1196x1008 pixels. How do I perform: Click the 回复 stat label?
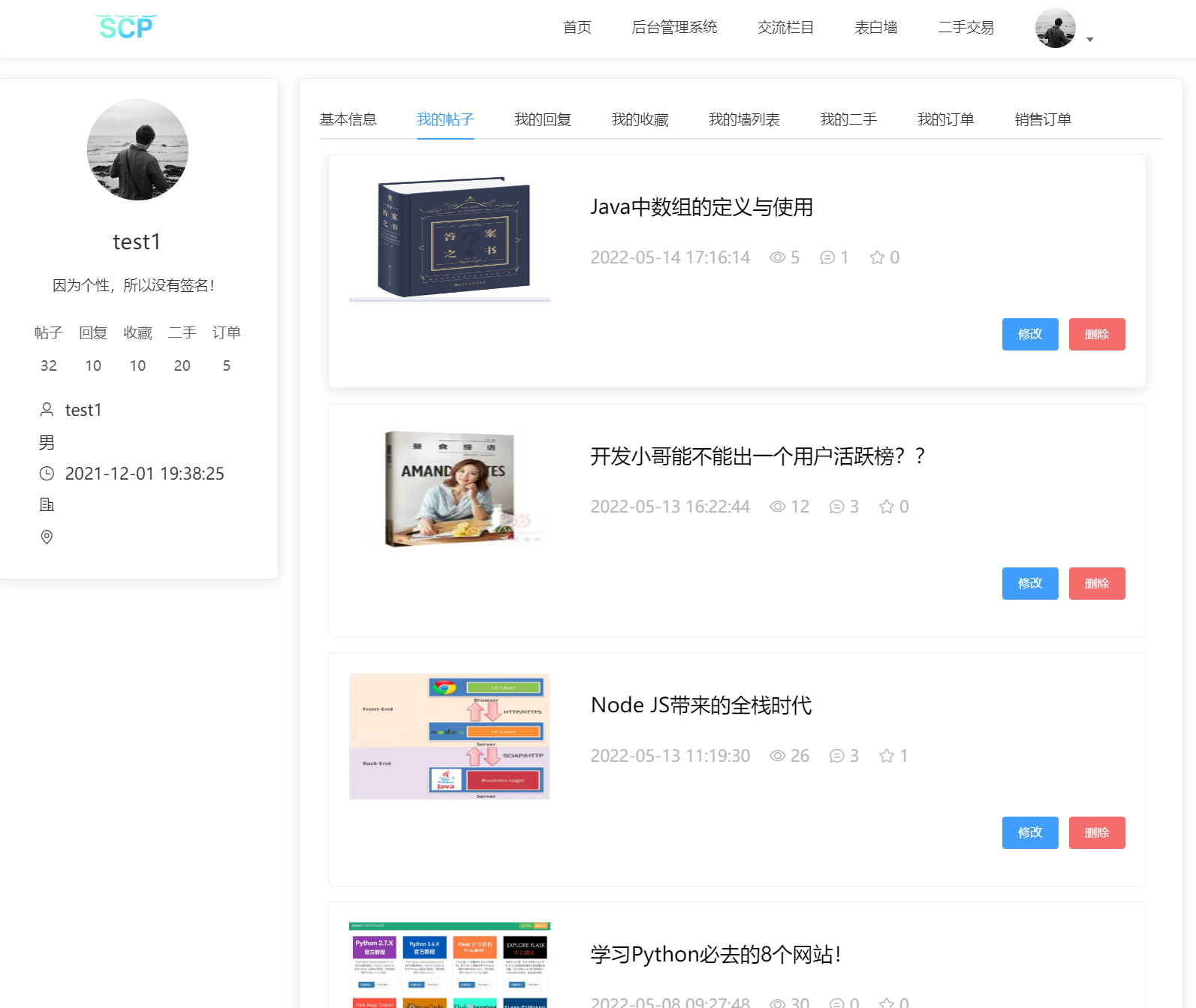point(93,332)
